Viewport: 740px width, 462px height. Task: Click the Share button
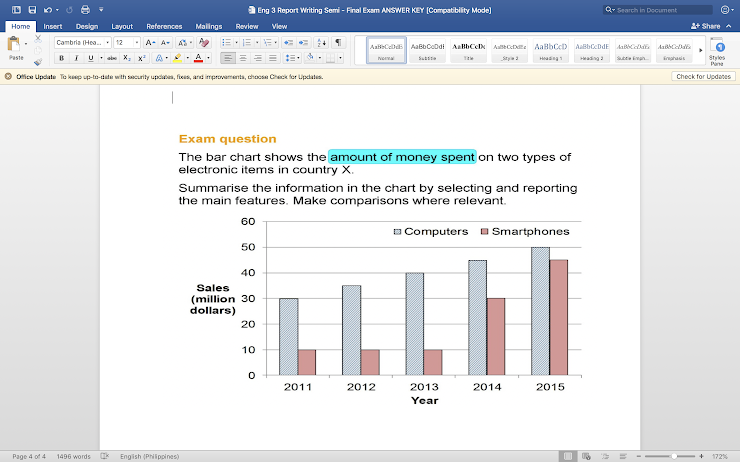pos(706,26)
